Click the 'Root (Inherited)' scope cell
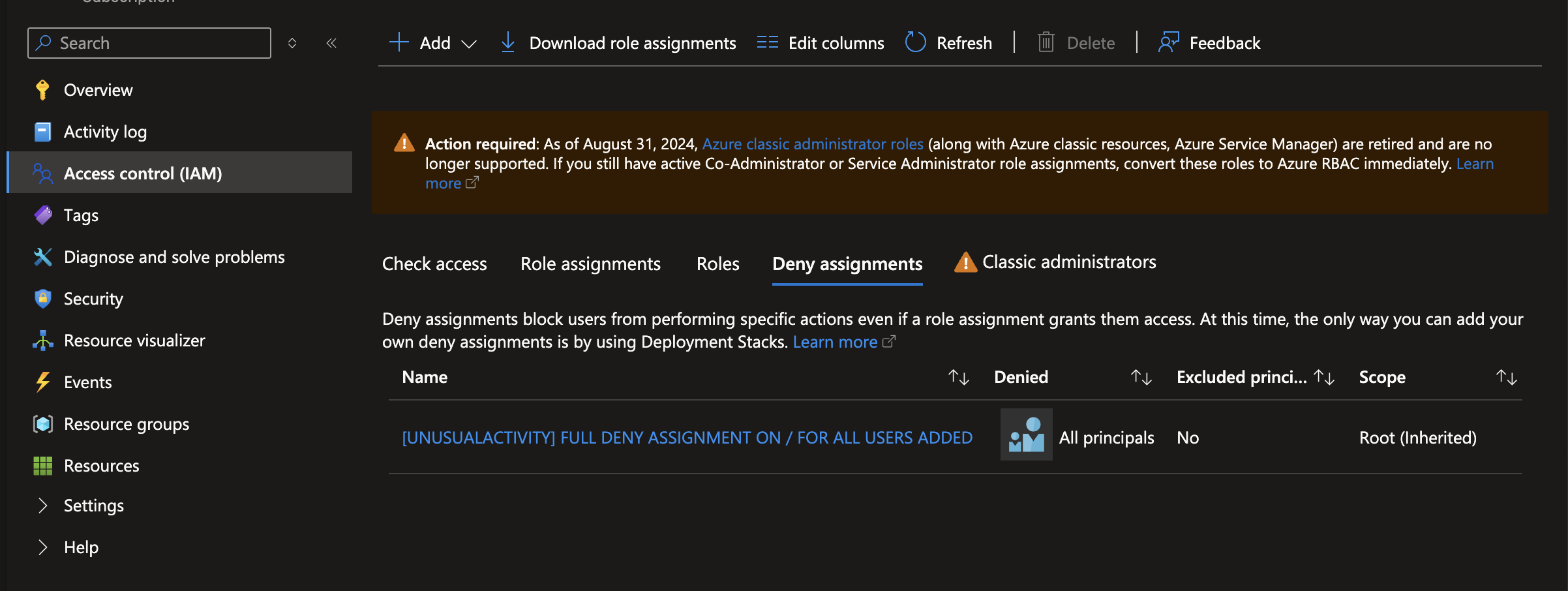The height and width of the screenshot is (591, 1568). 1418,438
